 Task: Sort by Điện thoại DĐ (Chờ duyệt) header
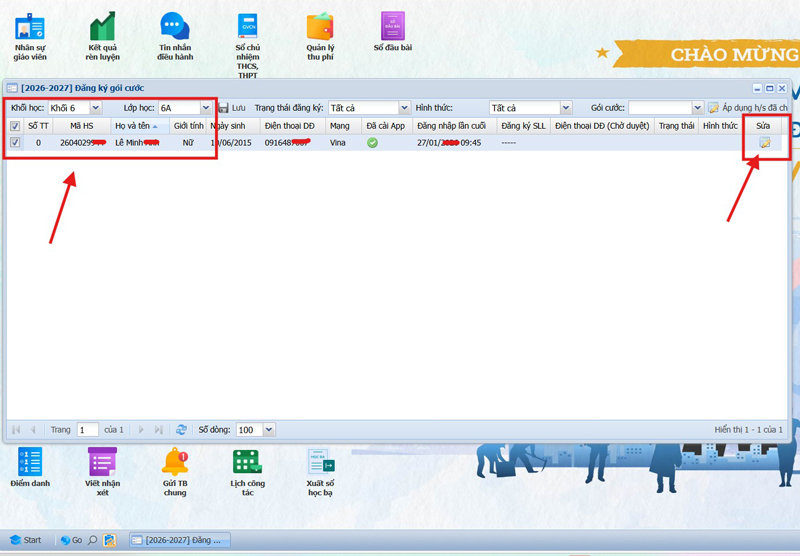click(602, 126)
